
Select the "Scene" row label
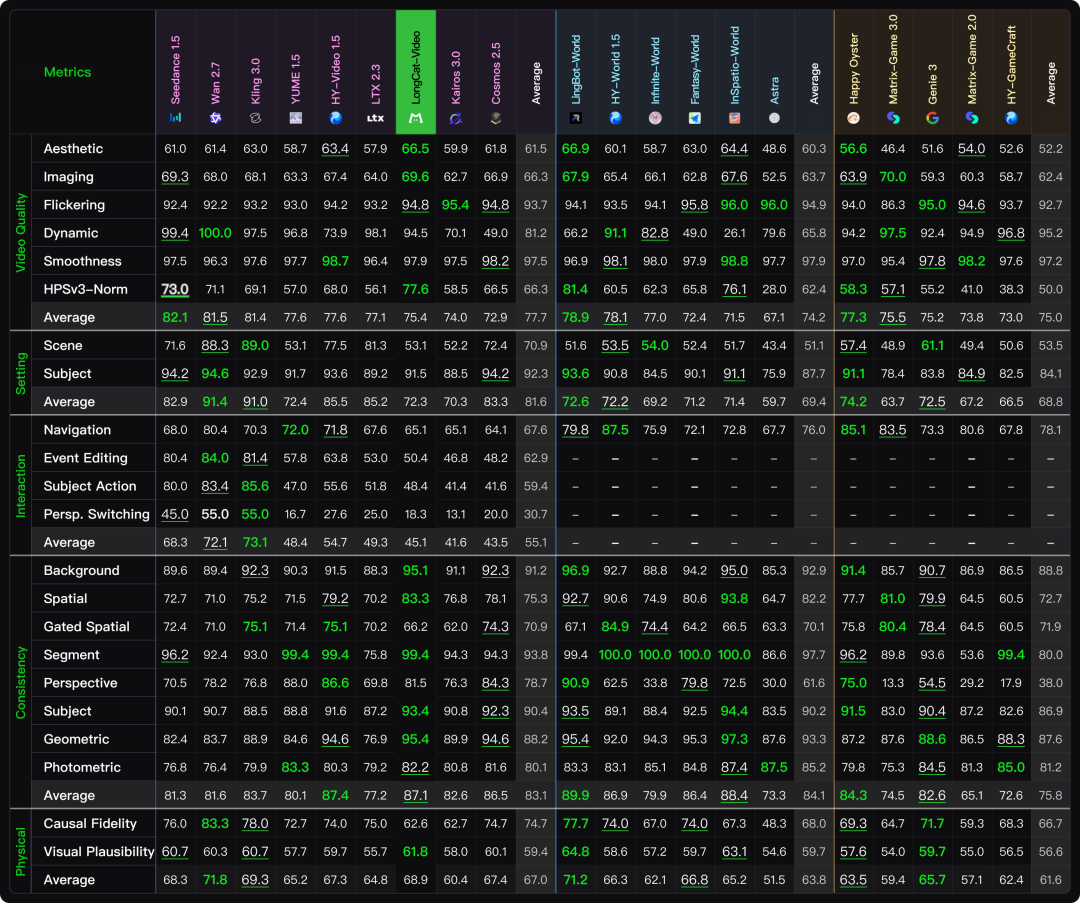[x=63, y=346]
